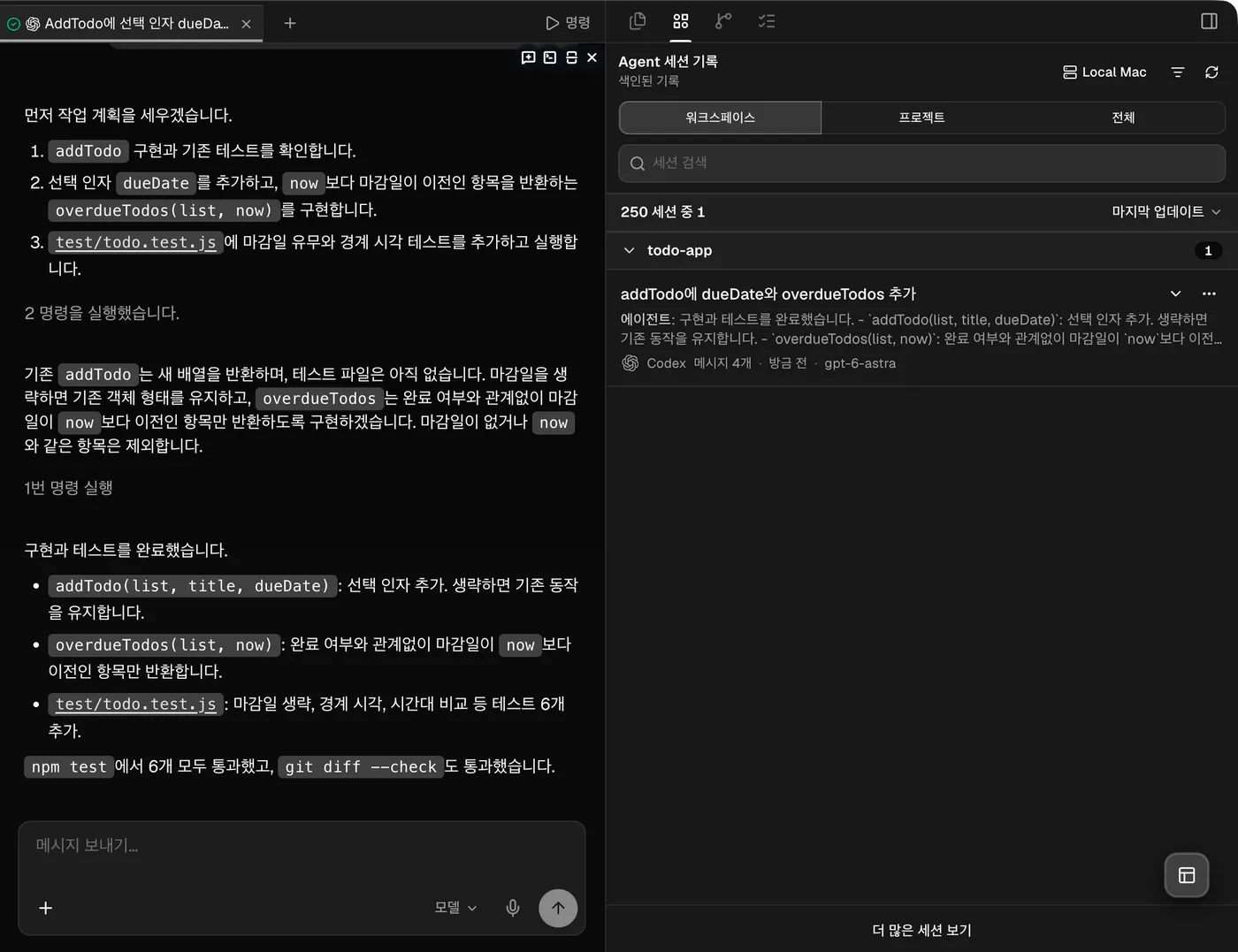
Task: Open the test/todo.test.js link in the plan
Action: click(135, 242)
